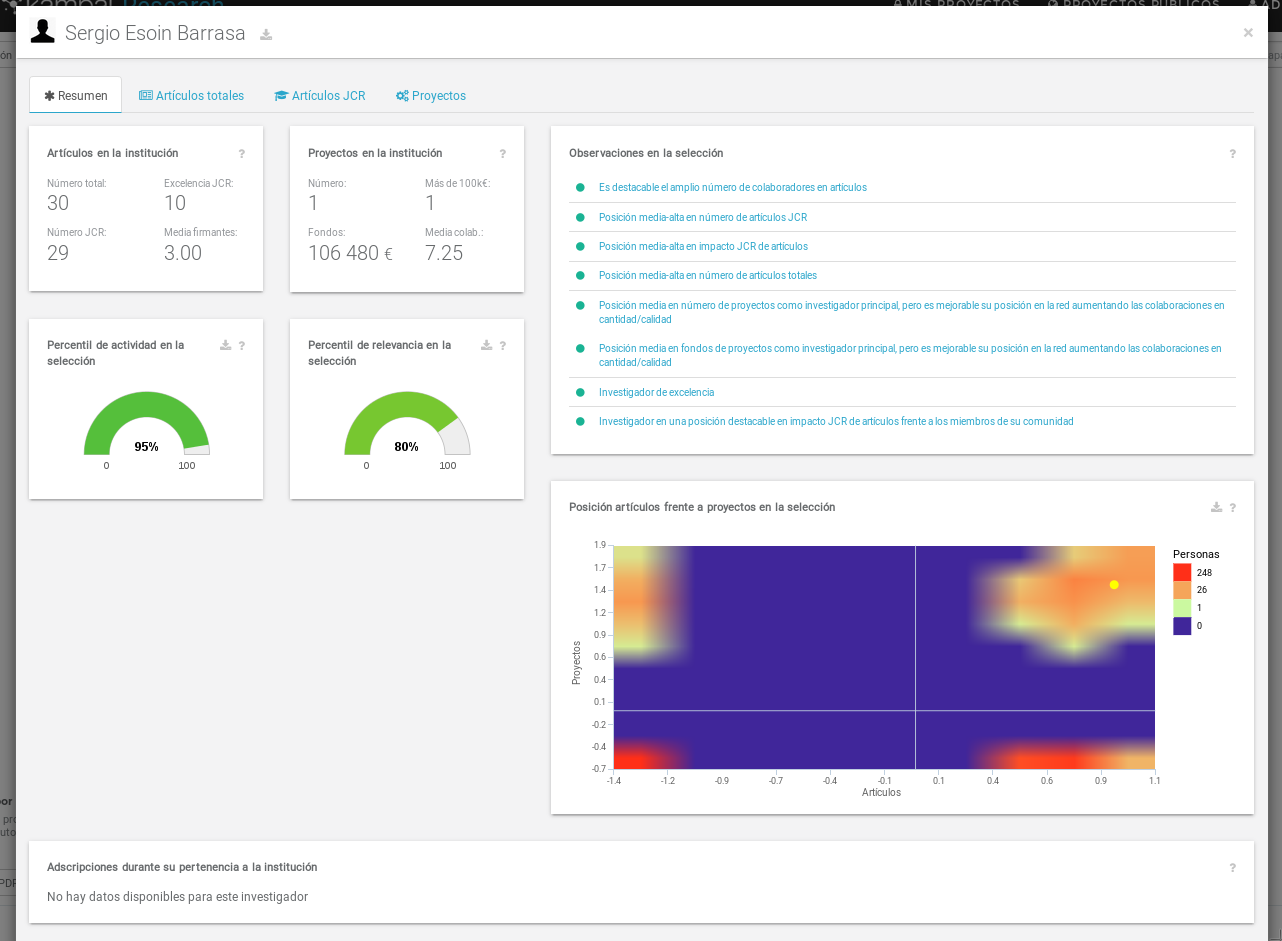
Task: Open the Artículos JCR tab
Action: click(320, 96)
